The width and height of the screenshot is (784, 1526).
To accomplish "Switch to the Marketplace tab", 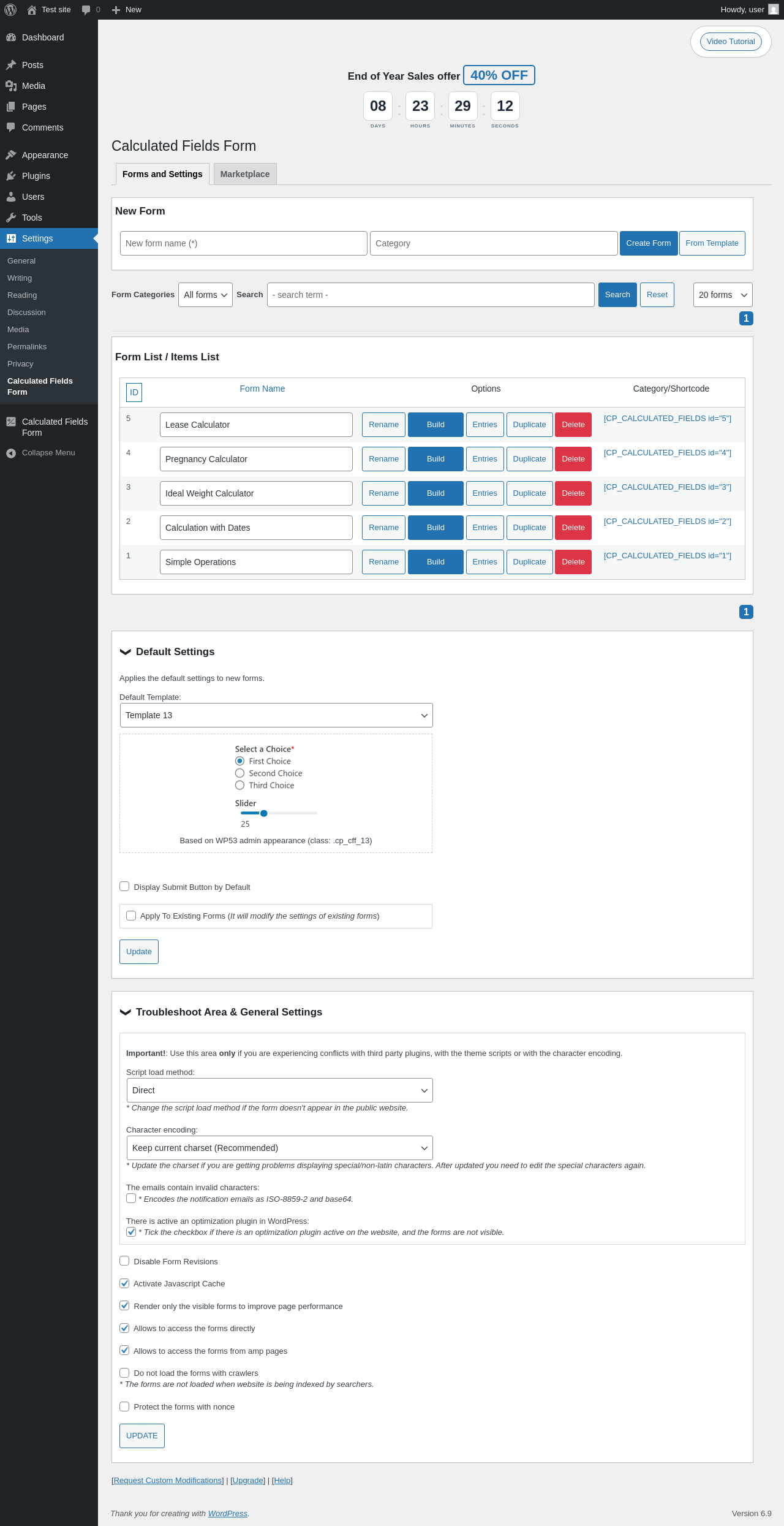I will (245, 174).
